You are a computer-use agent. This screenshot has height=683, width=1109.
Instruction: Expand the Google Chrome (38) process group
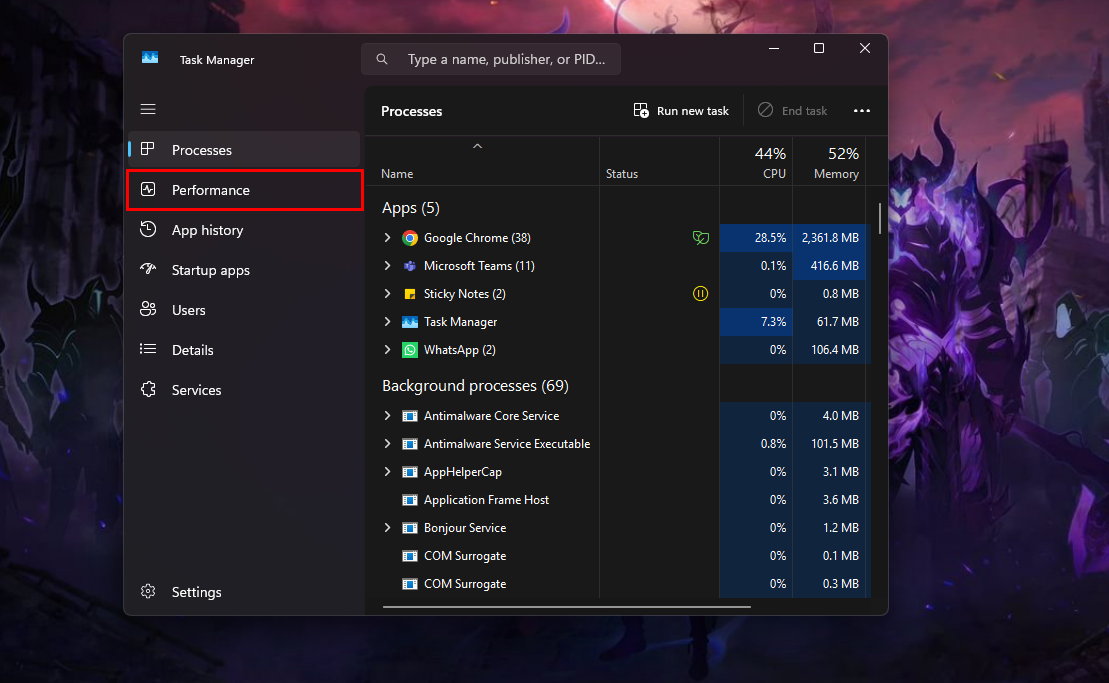[x=387, y=238]
